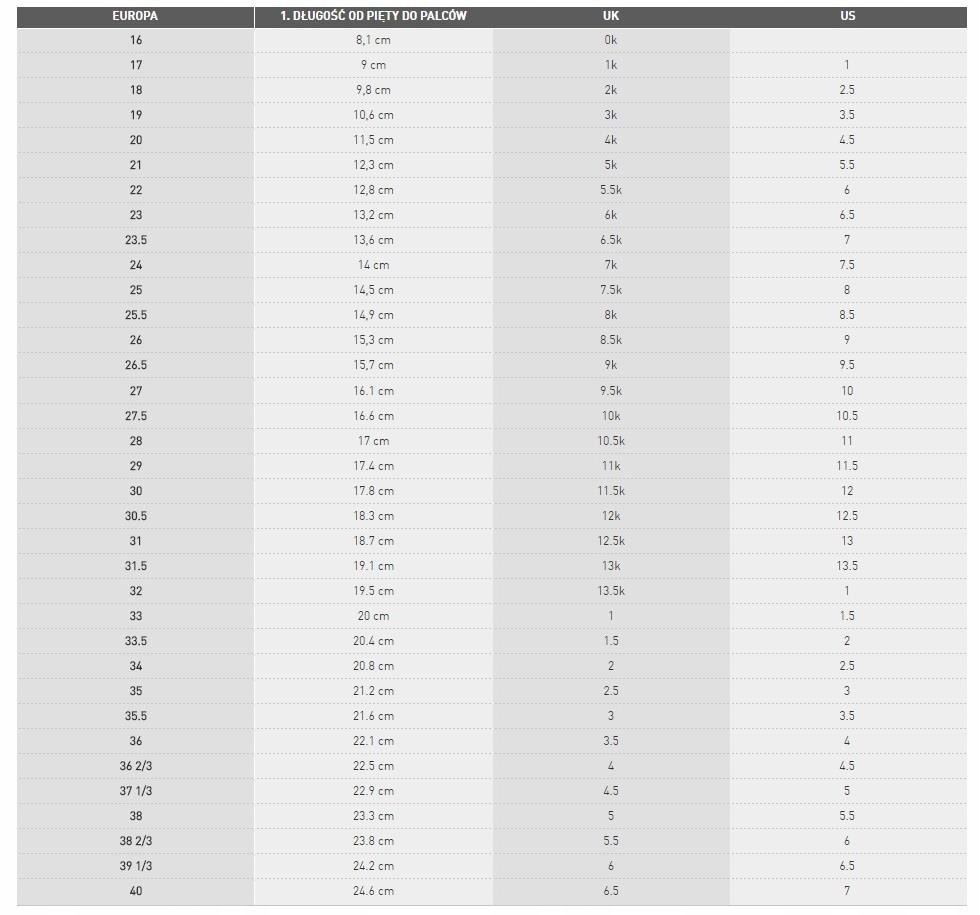Click European size 36 2/3
Image resolution: width=980 pixels, height=915 pixels.
point(136,766)
